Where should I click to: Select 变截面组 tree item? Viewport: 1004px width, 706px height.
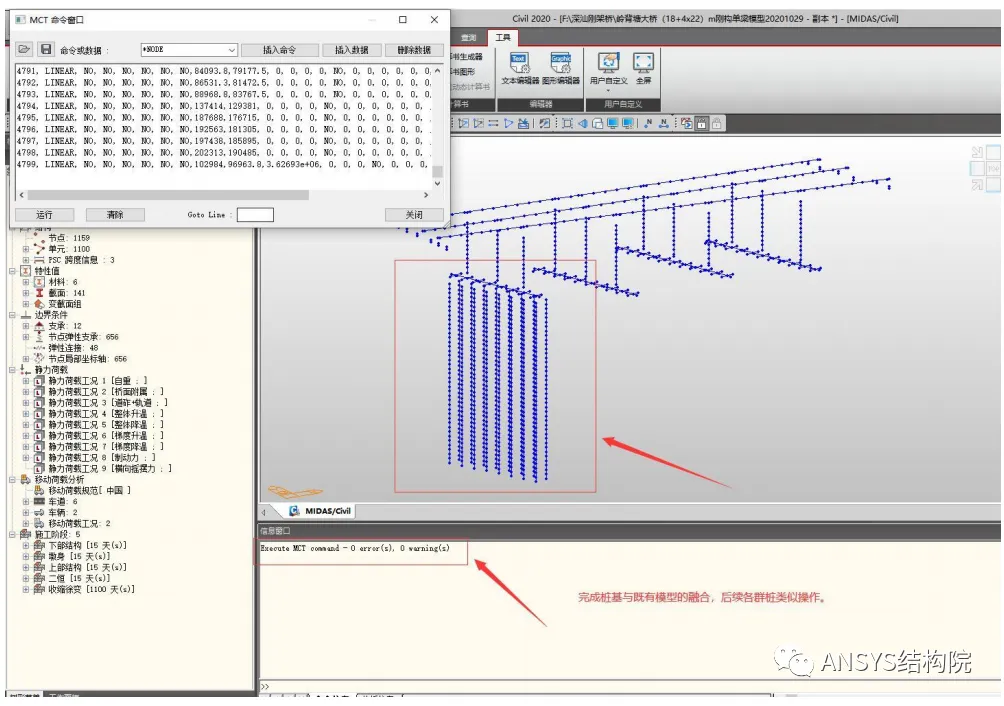[x=65, y=304]
